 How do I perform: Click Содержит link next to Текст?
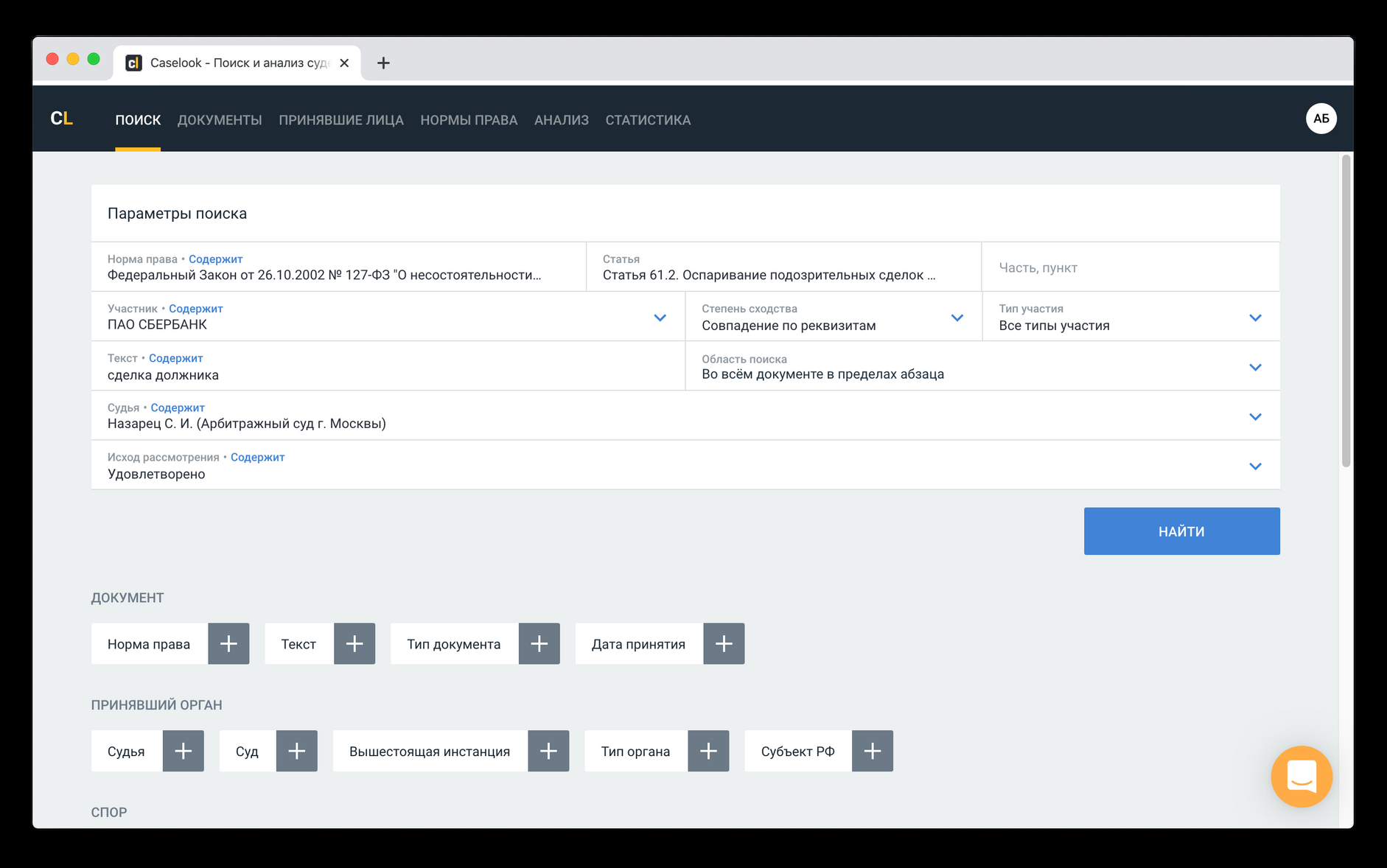tap(175, 357)
